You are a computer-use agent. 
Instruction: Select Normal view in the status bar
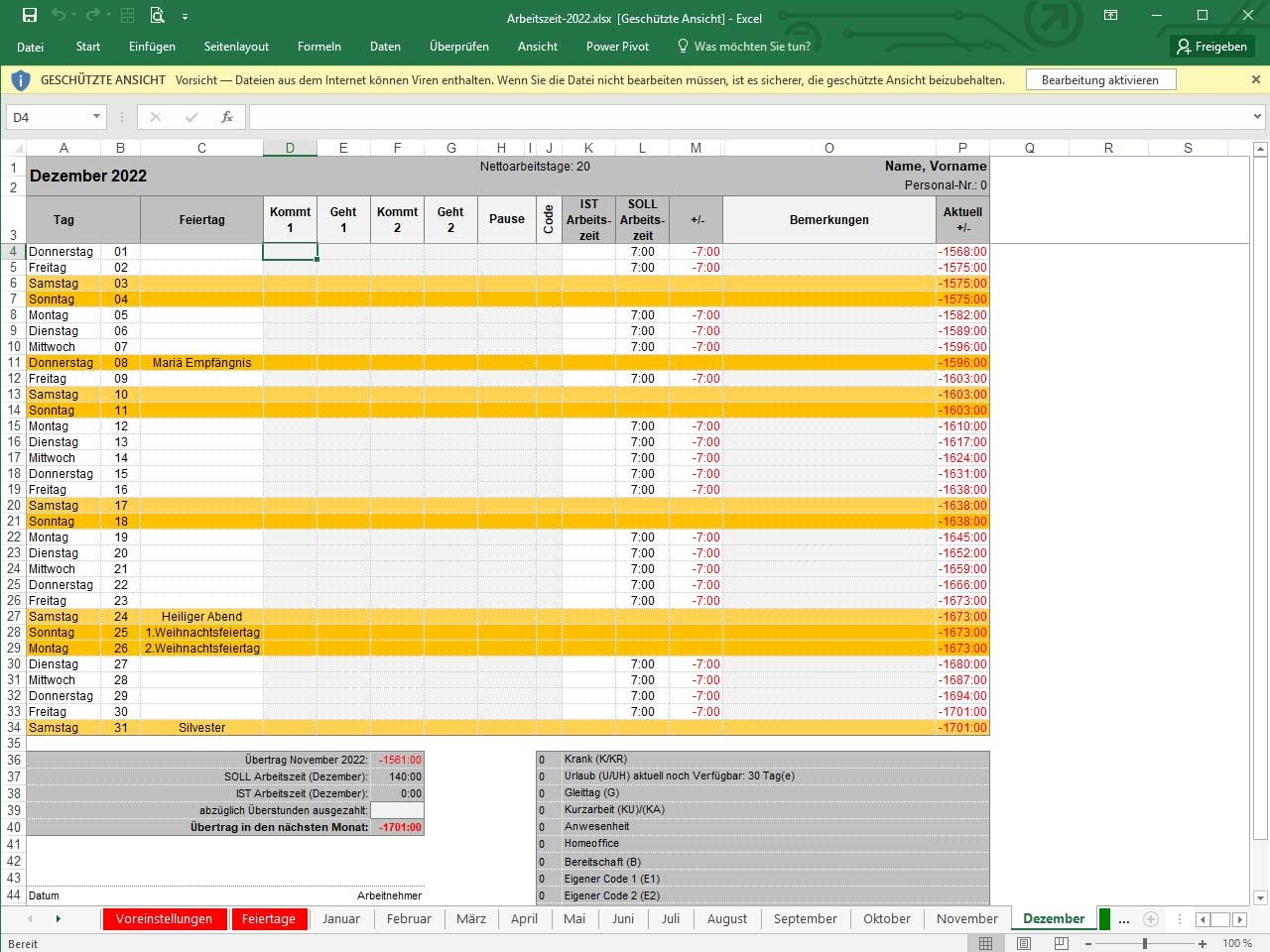tap(985, 943)
